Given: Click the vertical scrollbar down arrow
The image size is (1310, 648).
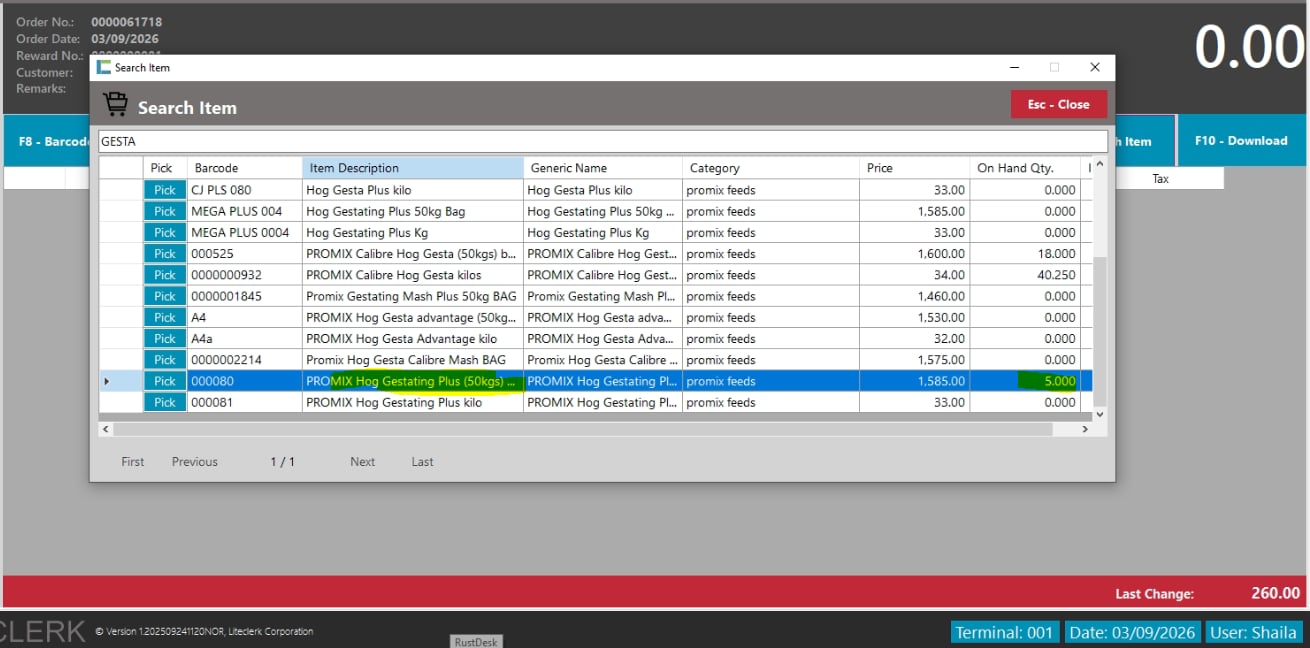Looking at the screenshot, I should [x=1100, y=413].
